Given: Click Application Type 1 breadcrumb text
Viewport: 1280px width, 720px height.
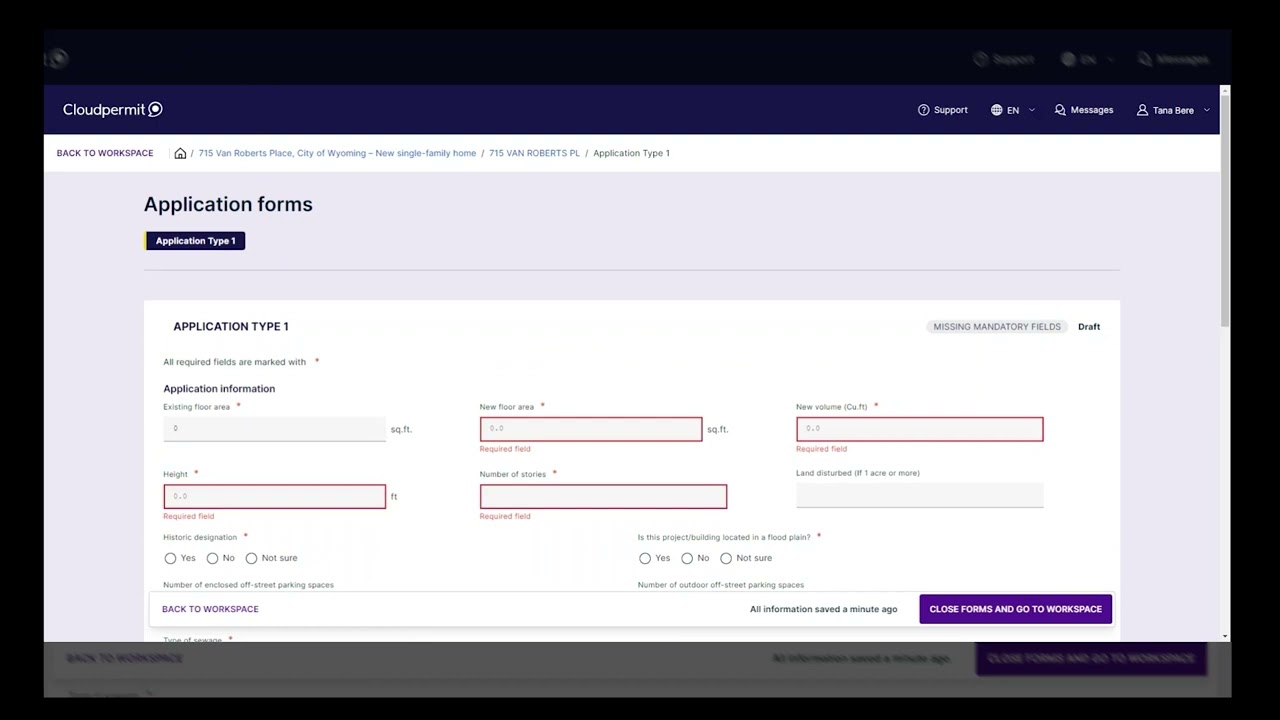Looking at the screenshot, I should click(x=631, y=153).
